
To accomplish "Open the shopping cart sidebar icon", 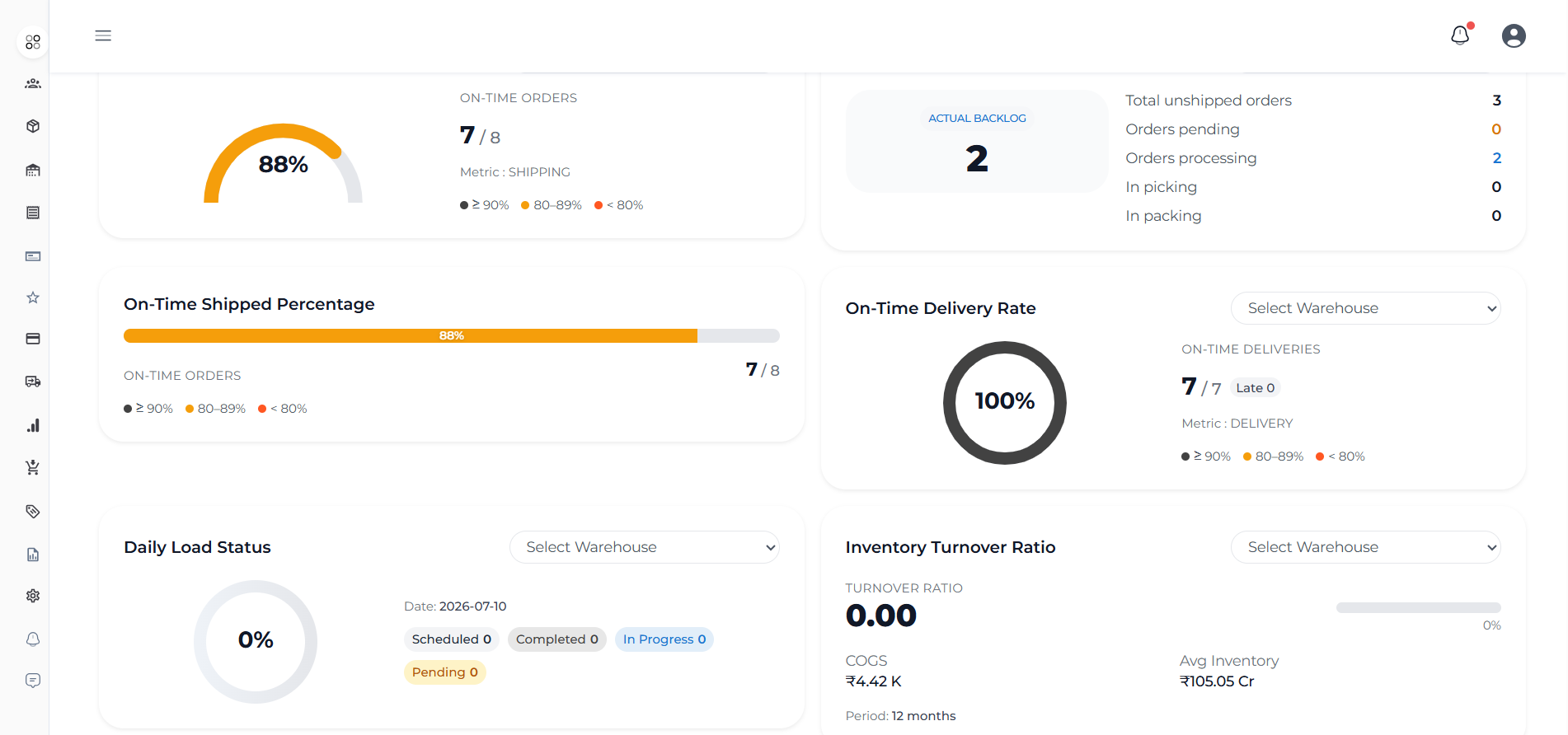I will tap(33, 468).
